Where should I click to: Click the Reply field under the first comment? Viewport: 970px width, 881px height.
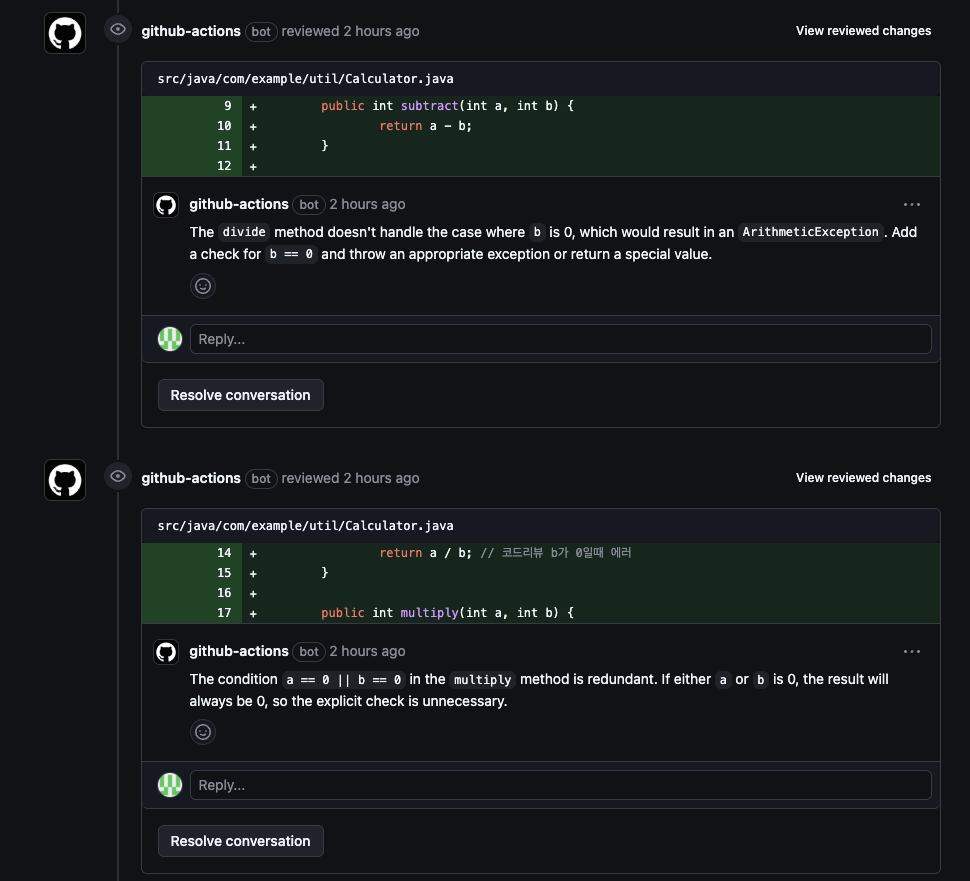(x=560, y=338)
